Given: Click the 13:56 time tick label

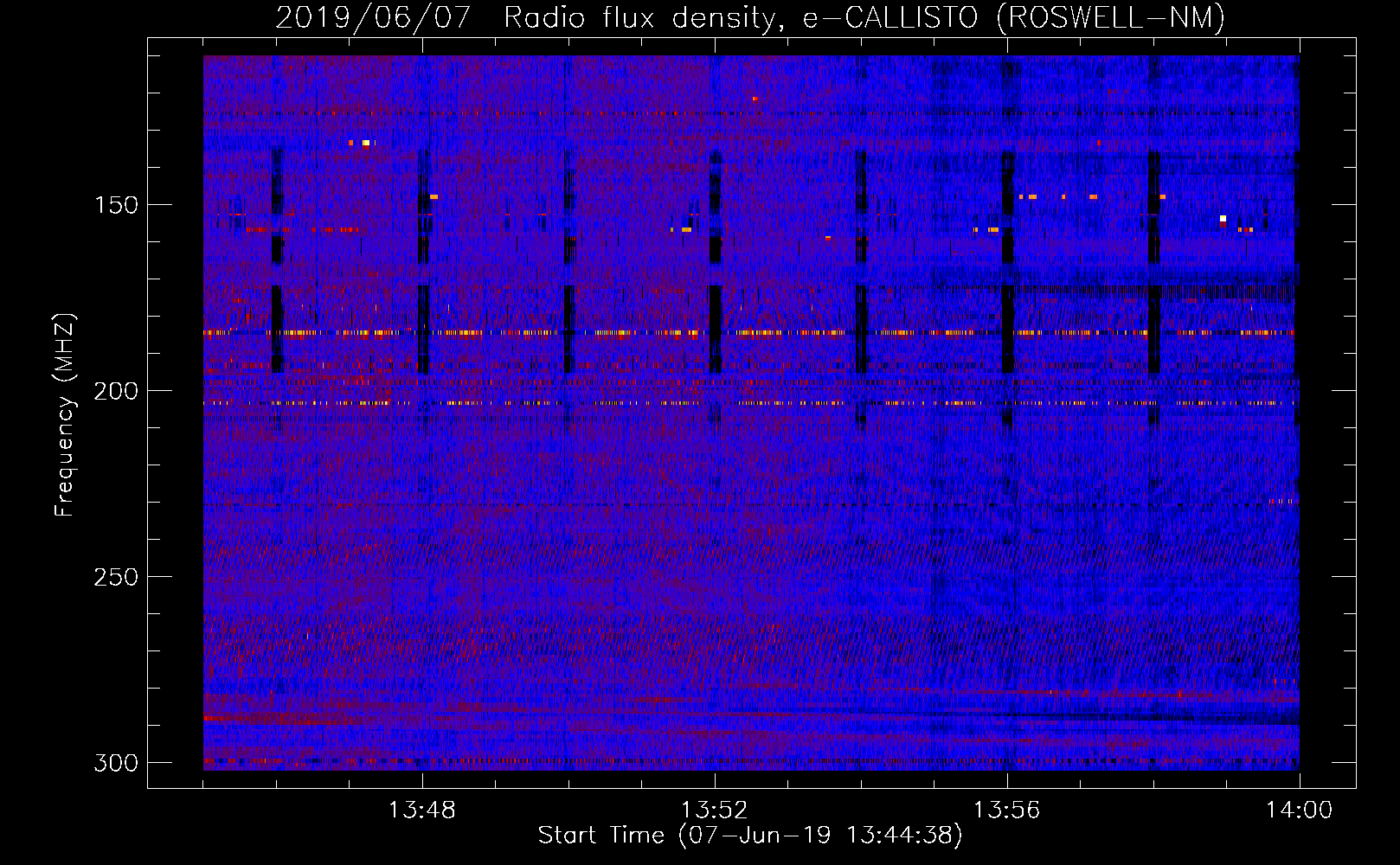Looking at the screenshot, I should (x=1006, y=810).
